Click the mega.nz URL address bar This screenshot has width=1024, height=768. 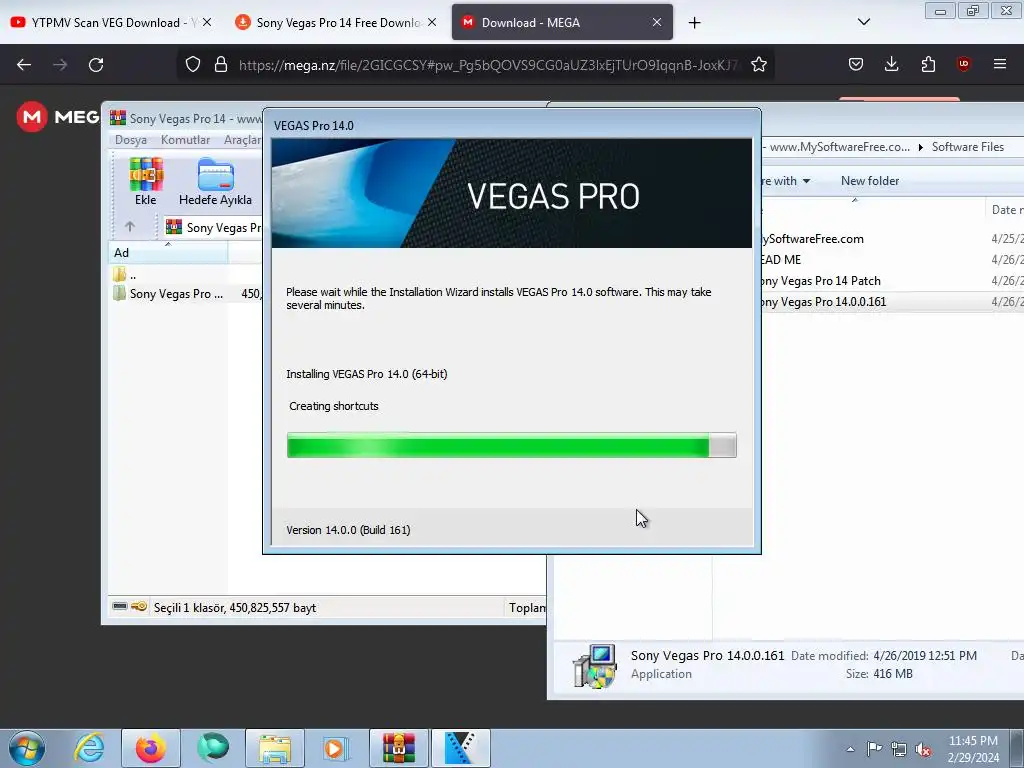click(488, 65)
